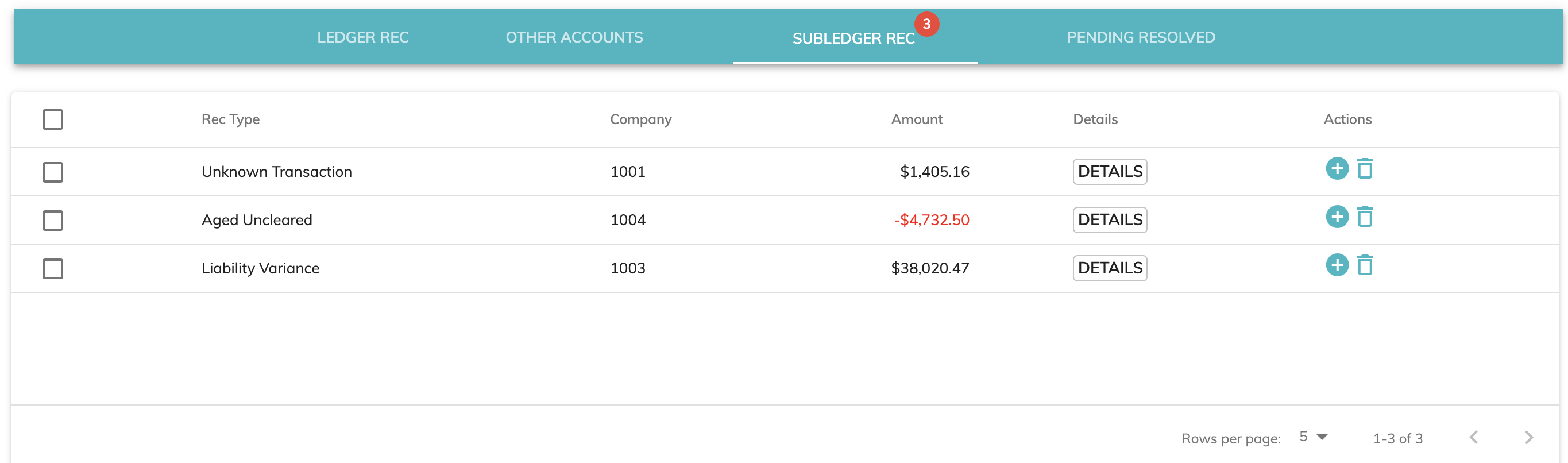
Task: Open the Other Accounts tab
Action: pyautogui.click(x=574, y=37)
